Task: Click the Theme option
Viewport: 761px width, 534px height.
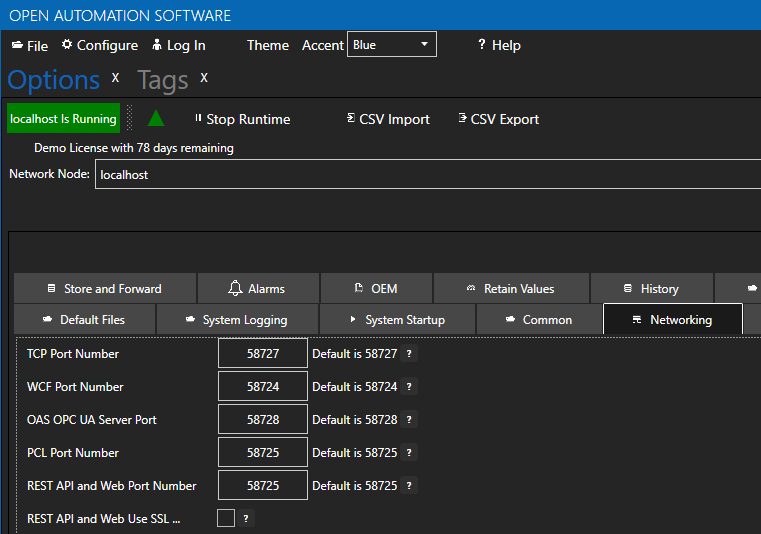Action: (267, 45)
